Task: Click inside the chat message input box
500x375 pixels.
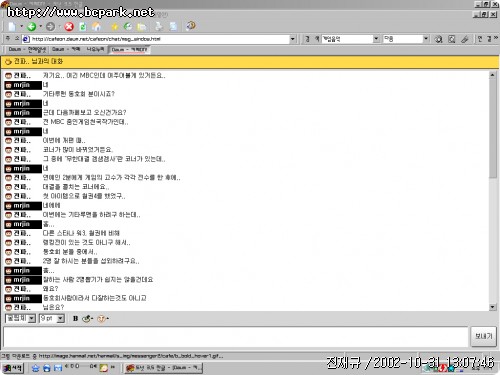Action: (236, 337)
